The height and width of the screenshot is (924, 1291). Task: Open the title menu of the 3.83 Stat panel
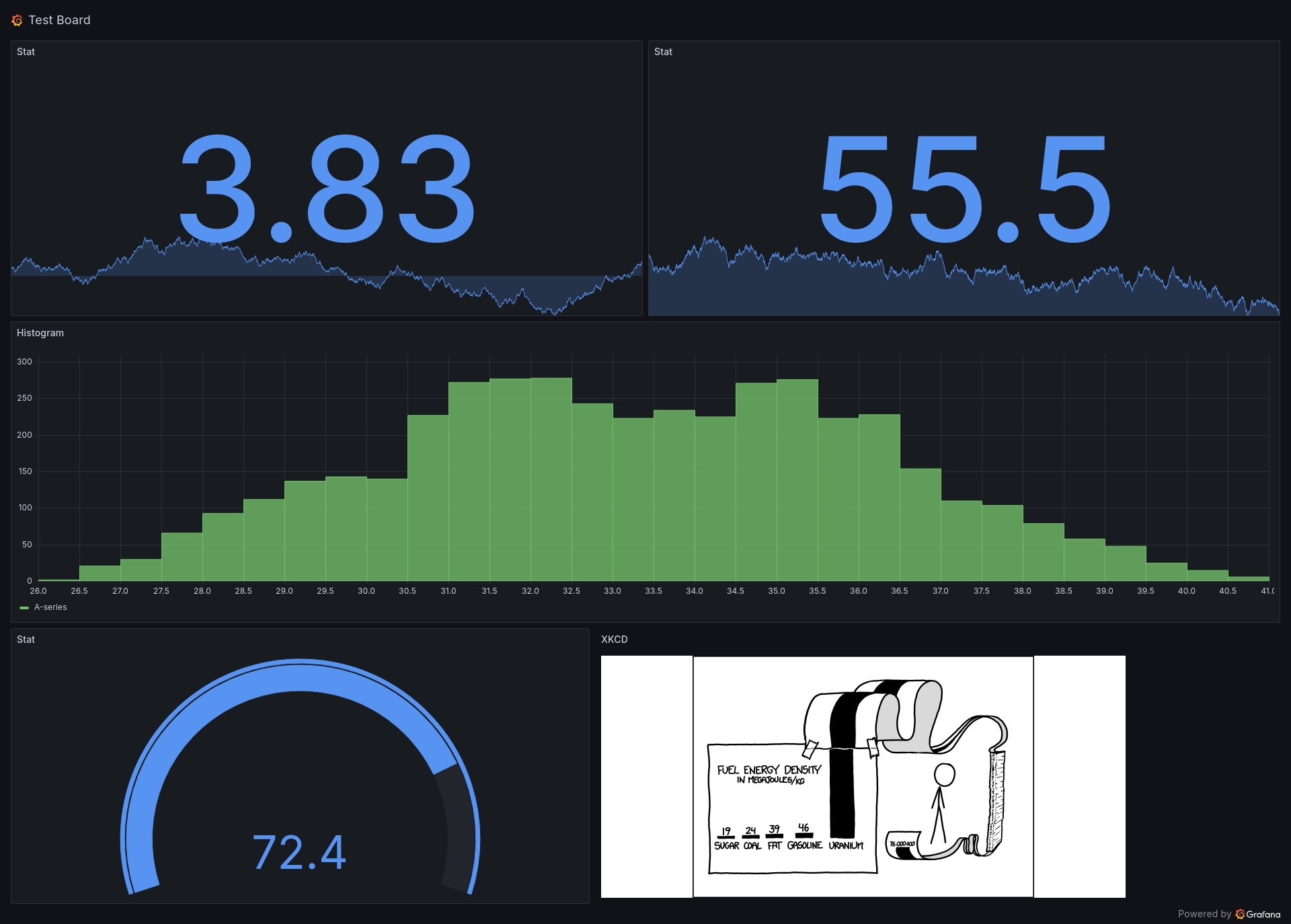[x=26, y=52]
